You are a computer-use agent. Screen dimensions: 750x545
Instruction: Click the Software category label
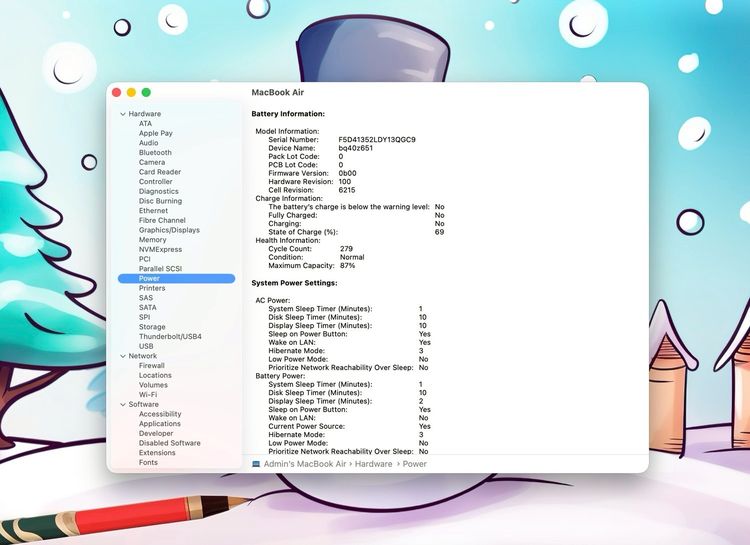pos(143,404)
